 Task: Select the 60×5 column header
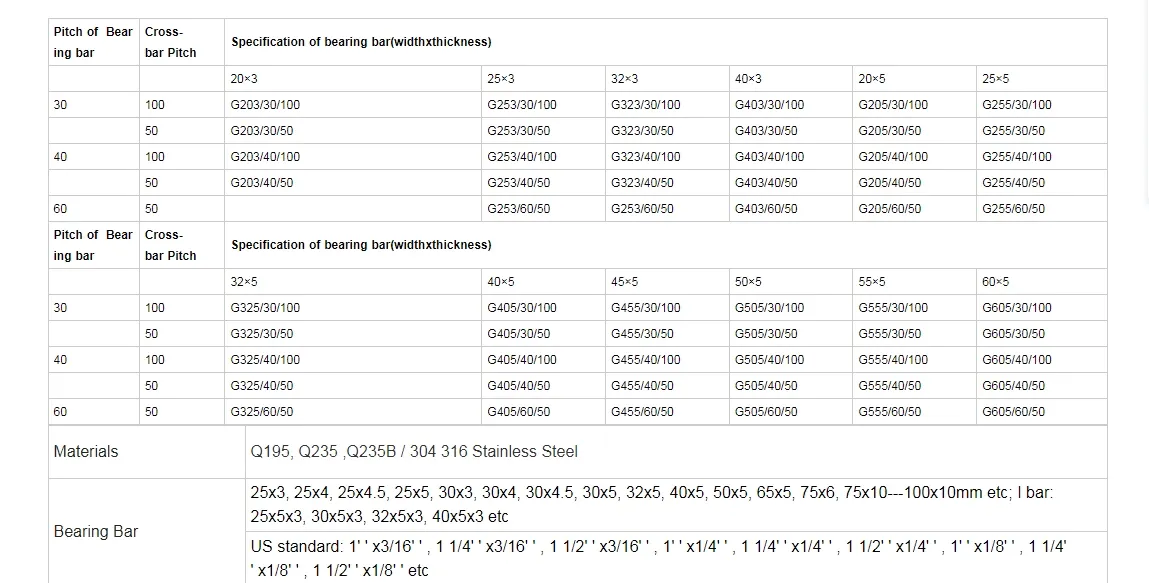tap(995, 282)
